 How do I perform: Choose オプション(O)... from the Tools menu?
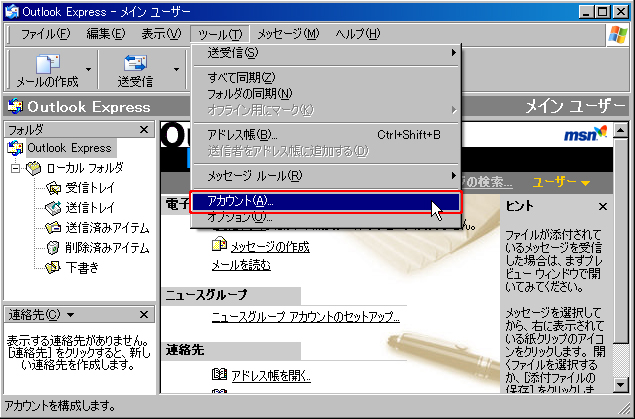[x=326, y=218]
